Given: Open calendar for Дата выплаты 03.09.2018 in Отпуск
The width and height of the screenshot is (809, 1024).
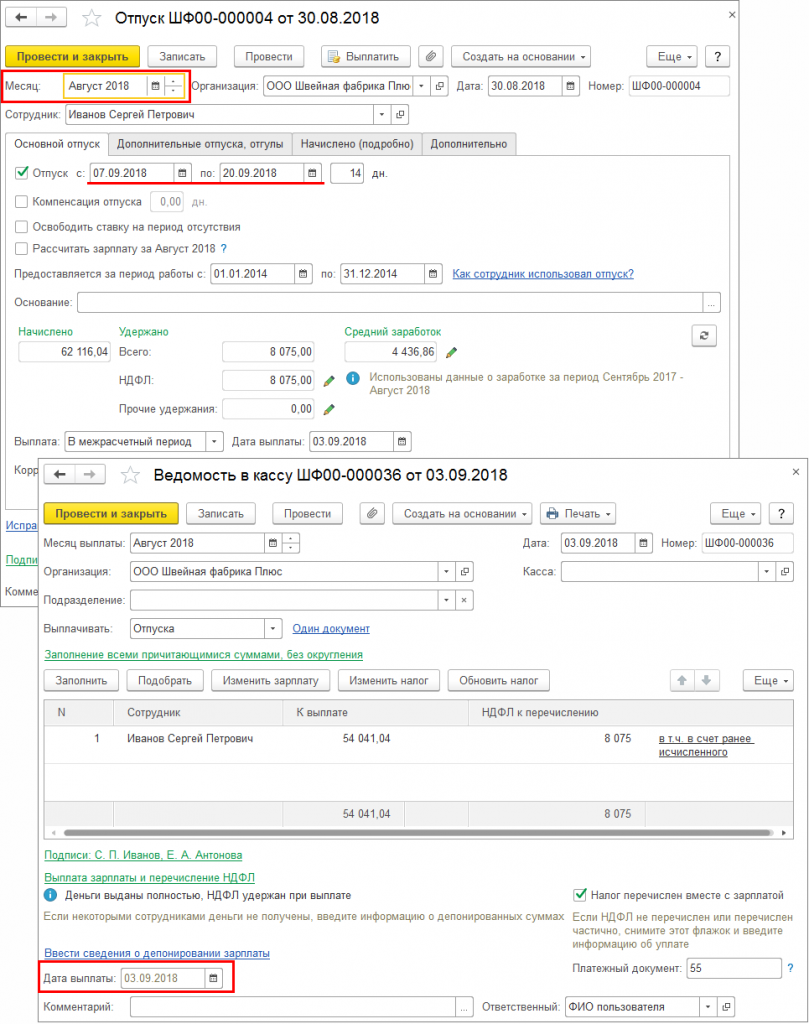Looking at the screenshot, I should click(402, 441).
